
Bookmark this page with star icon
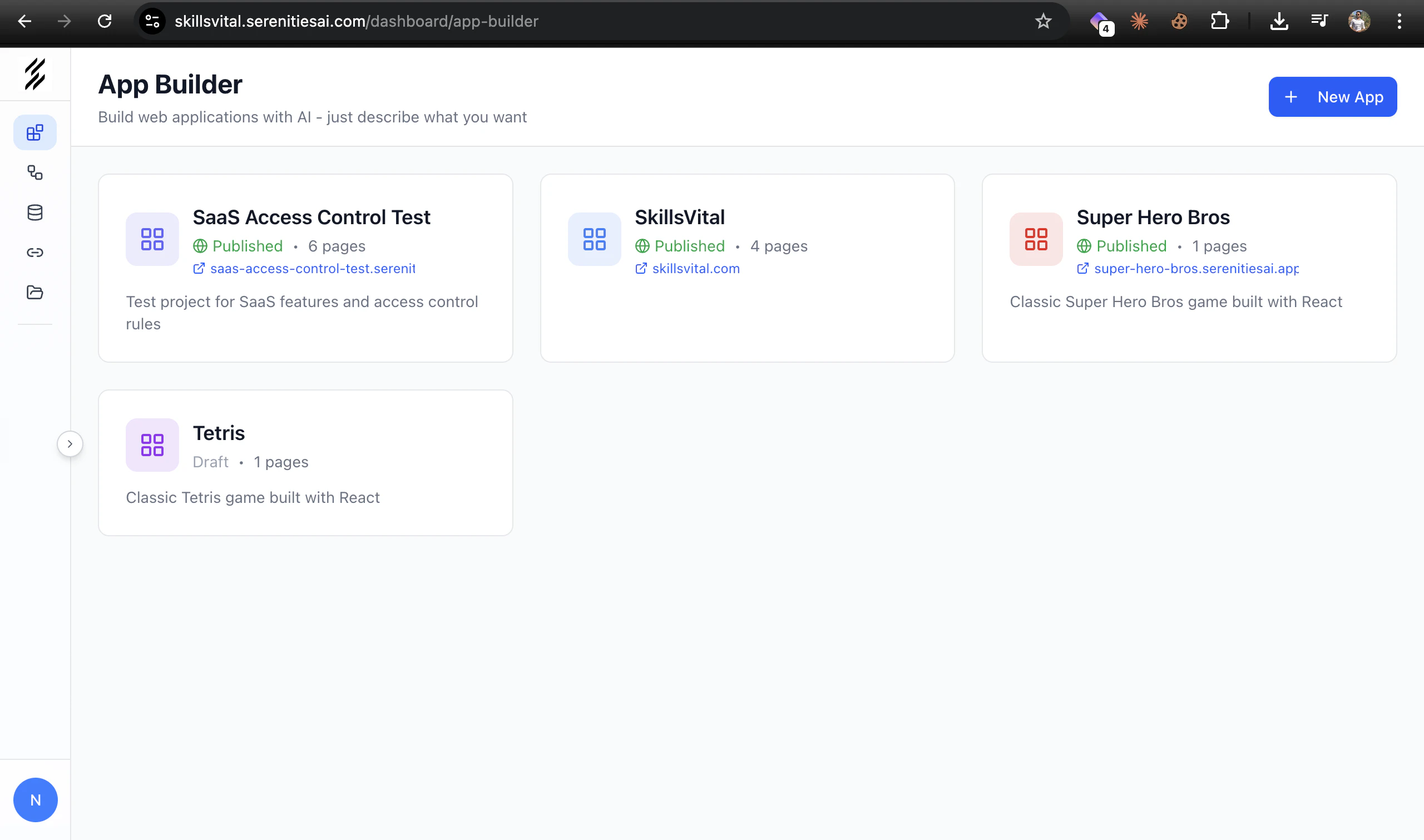[1043, 22]
